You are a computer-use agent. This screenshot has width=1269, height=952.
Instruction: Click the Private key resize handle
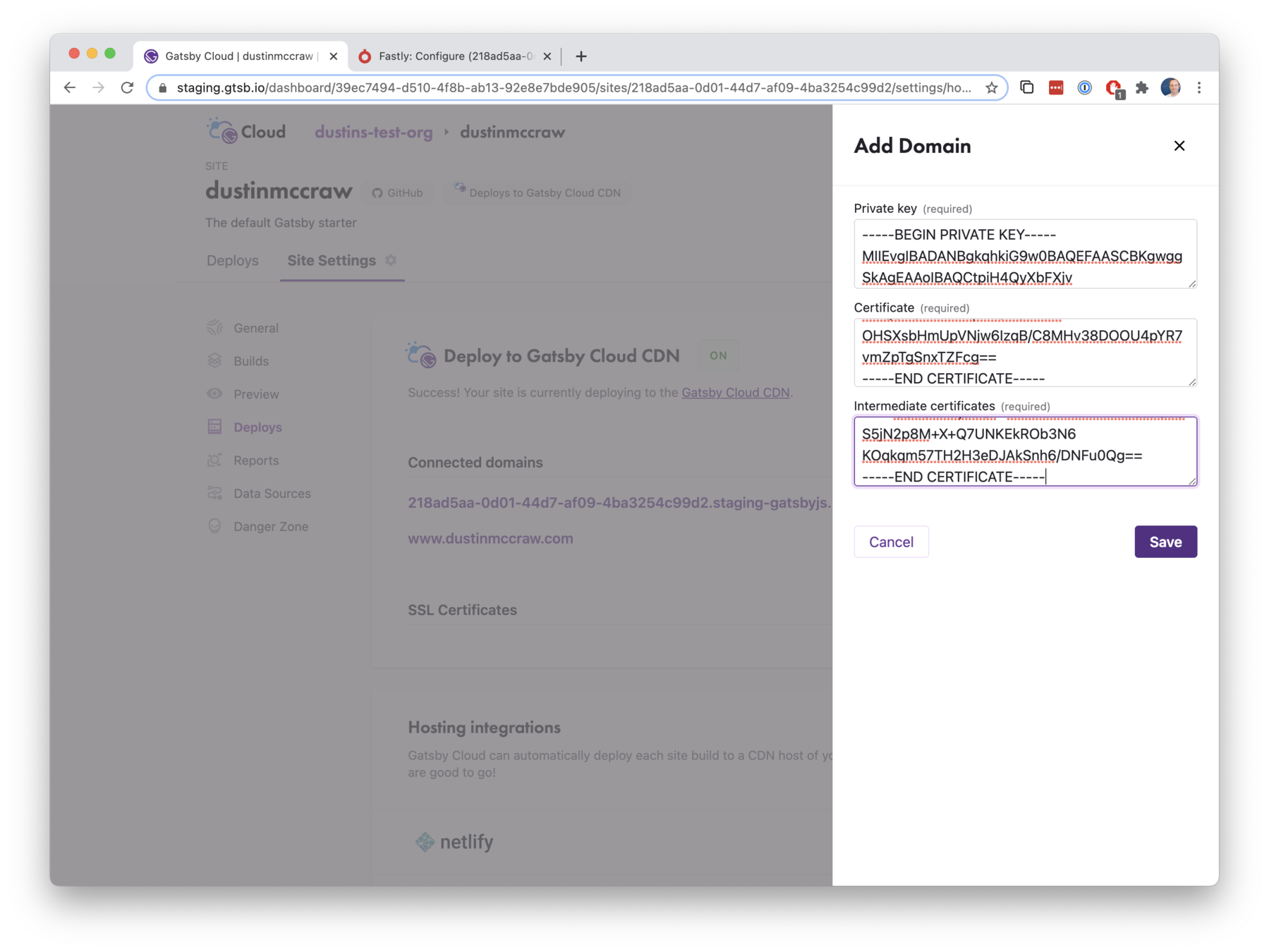pos(1191,283)
